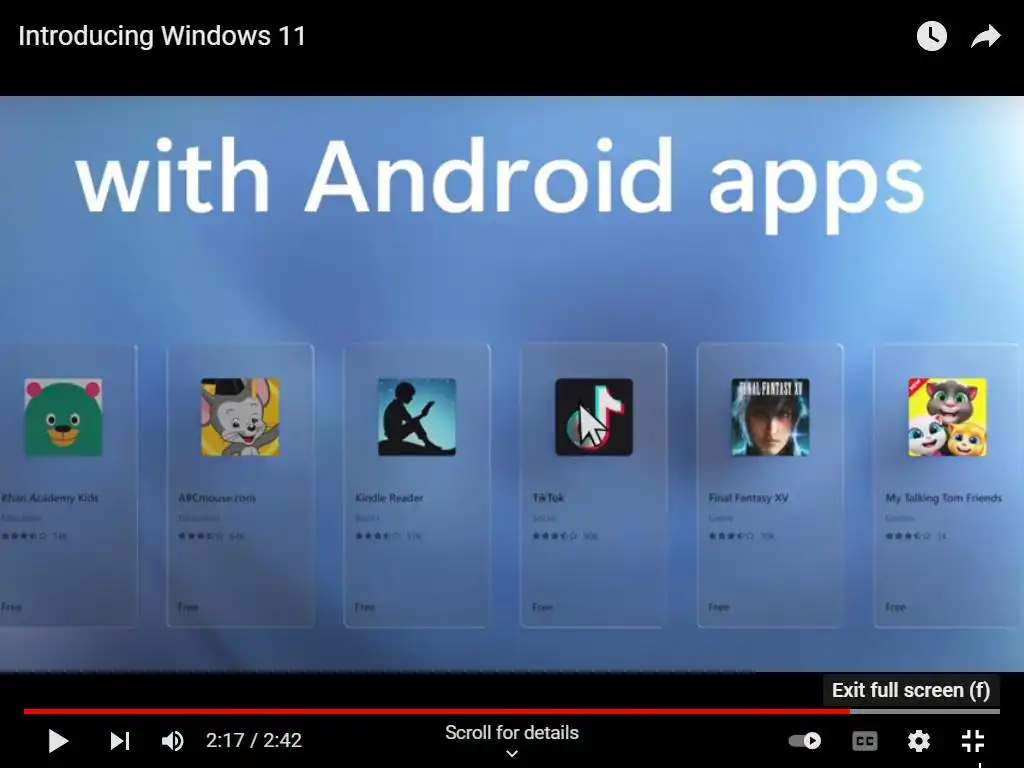This screenshot has height=768, width=1024.
Task: Click the video title Introducing Windows 11
Action: pos(162,36)
